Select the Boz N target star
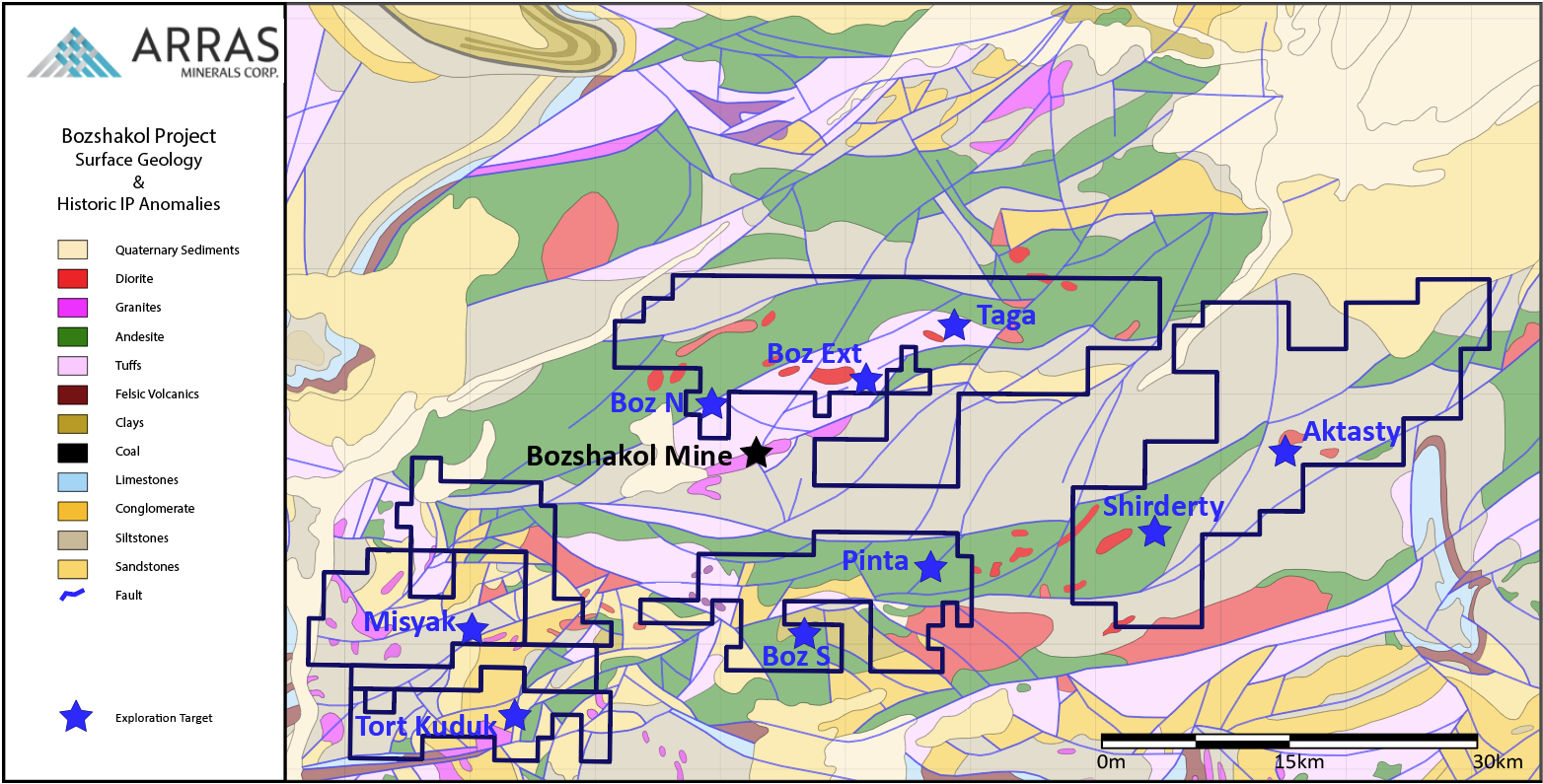 [x=711, y=402]
